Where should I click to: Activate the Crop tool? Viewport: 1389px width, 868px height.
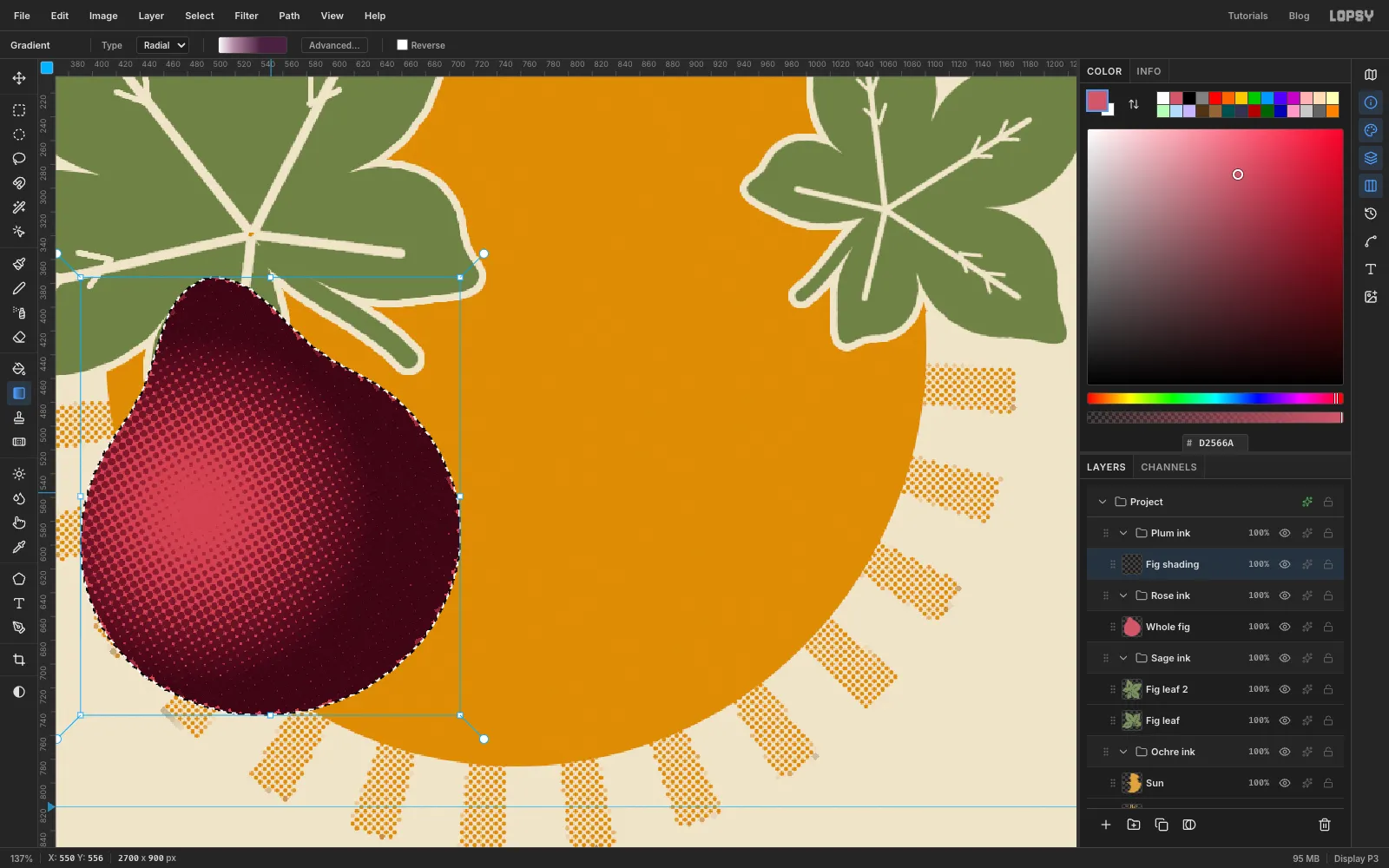(x=19, y=660)
